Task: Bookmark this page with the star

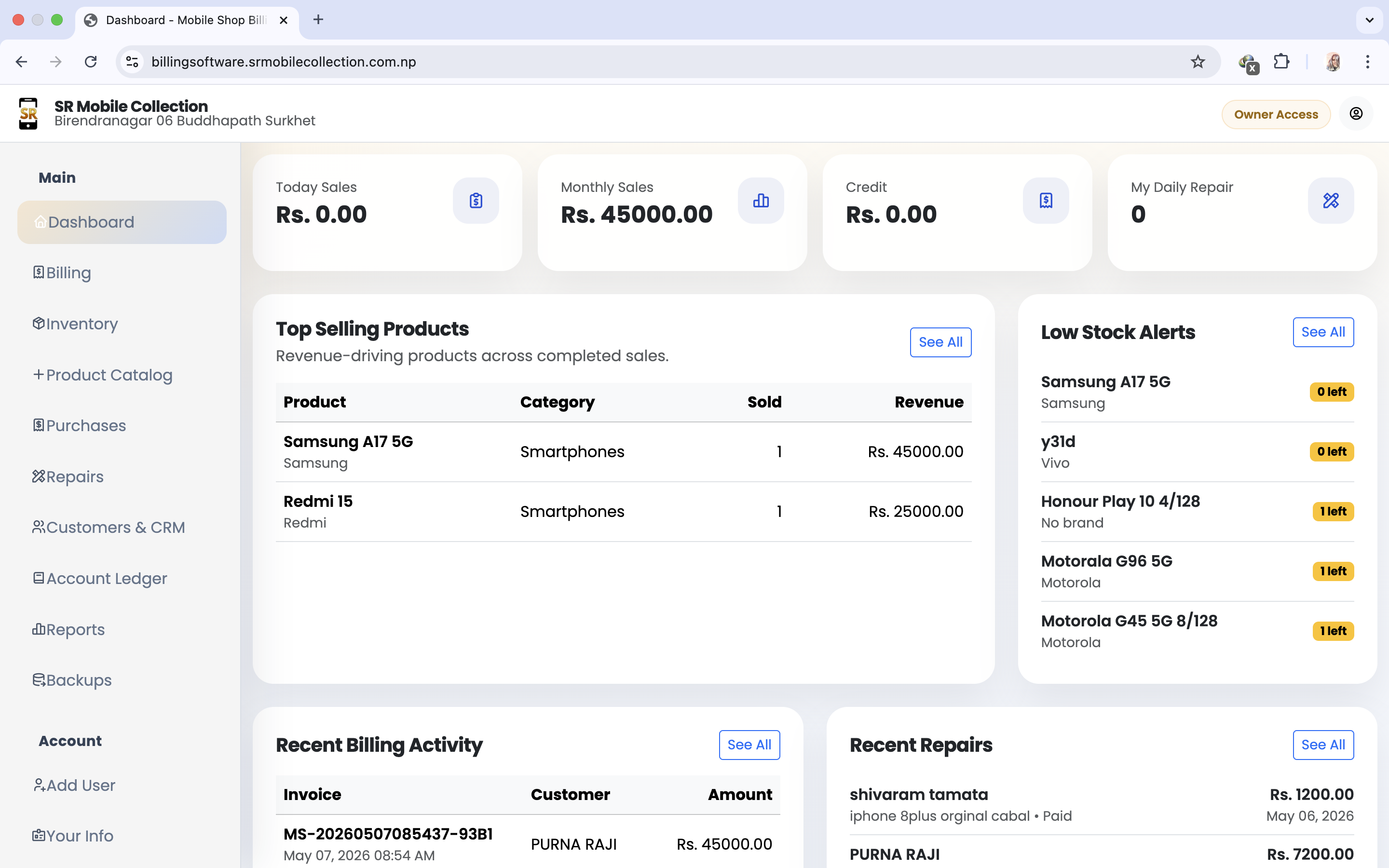Action: tap(1198, 61)
